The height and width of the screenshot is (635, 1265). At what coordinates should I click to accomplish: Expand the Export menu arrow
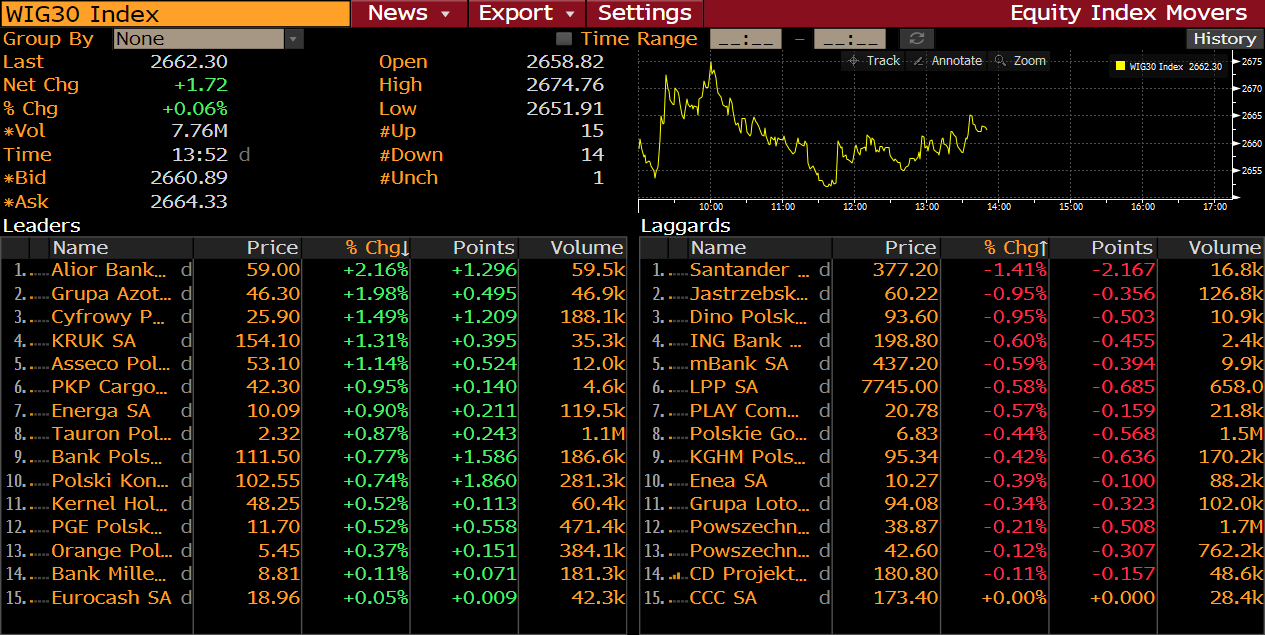coord(570,14)
